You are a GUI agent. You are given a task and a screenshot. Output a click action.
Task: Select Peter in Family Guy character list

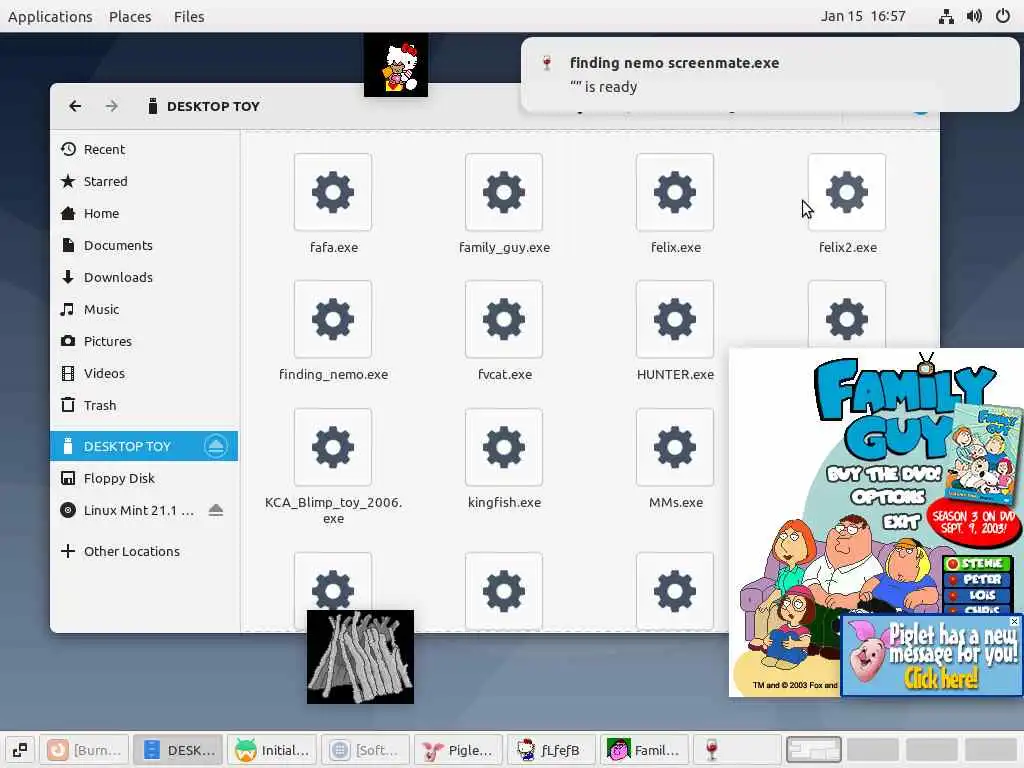pyautogui.click(x=977, y=579)
